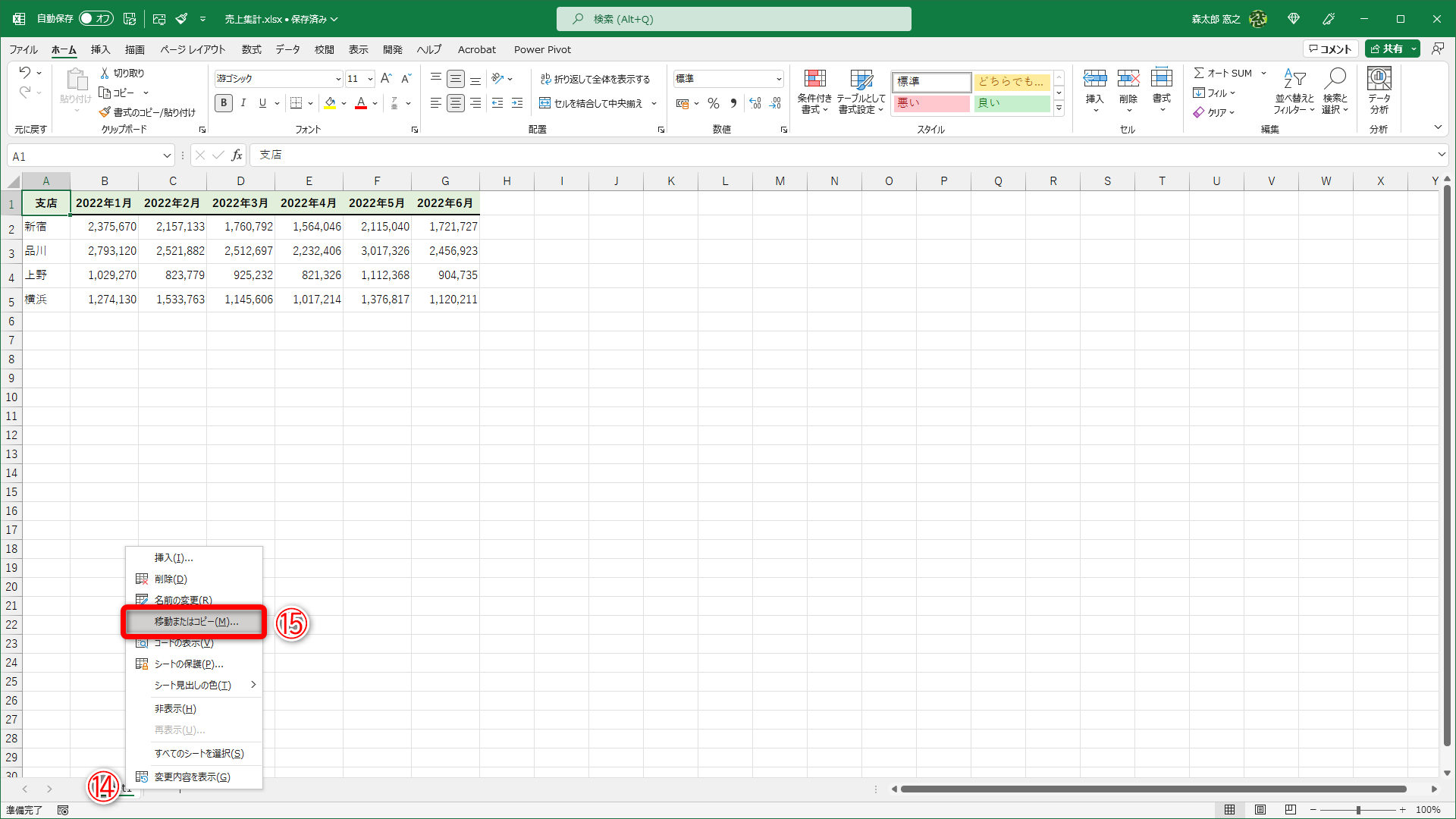This screenshot has width=1456, height=819.
Task: Click the Share button
Action: pyautogui.click(x=1387, y=49)
